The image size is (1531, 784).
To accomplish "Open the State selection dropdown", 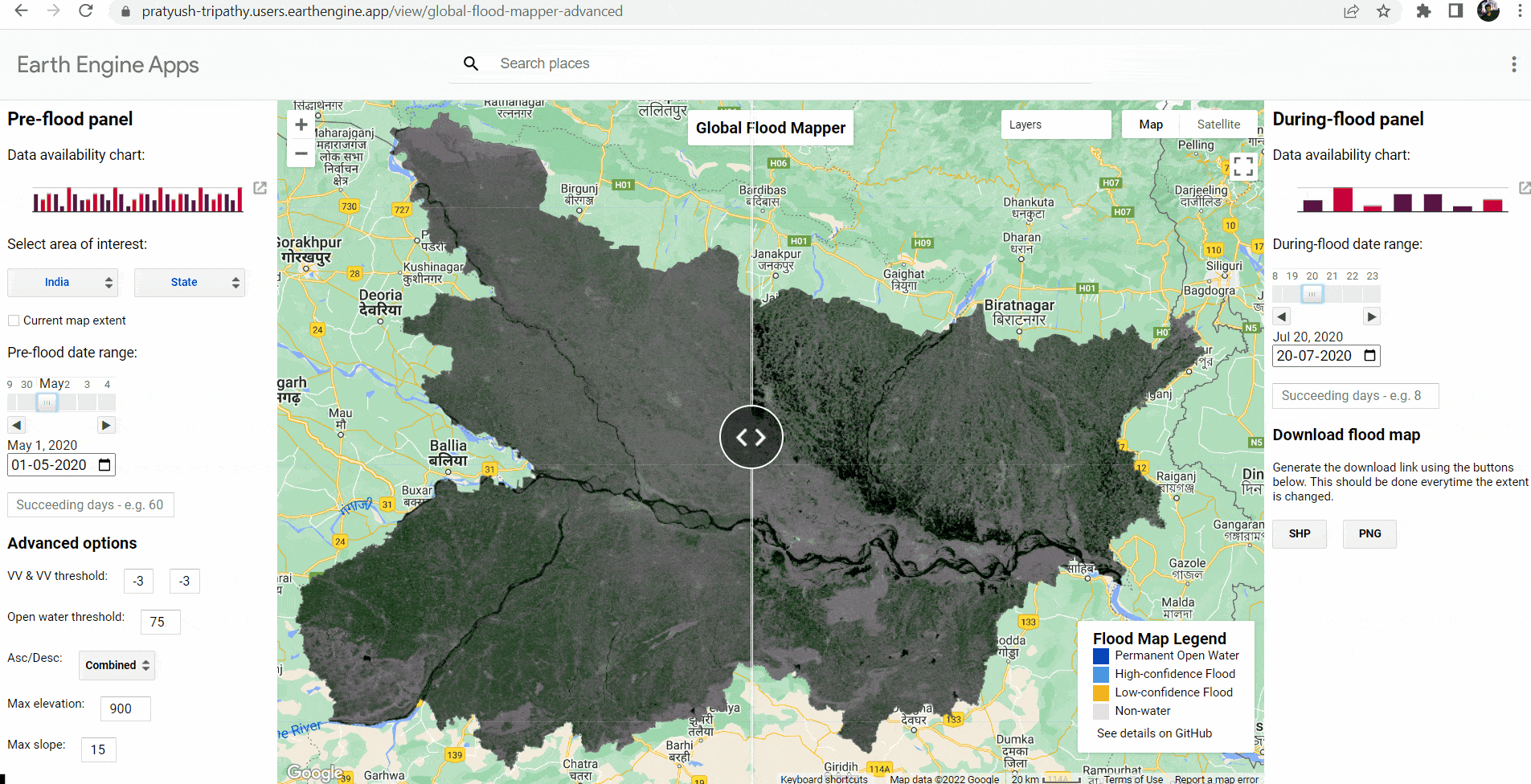I will (x=190, y=283).
